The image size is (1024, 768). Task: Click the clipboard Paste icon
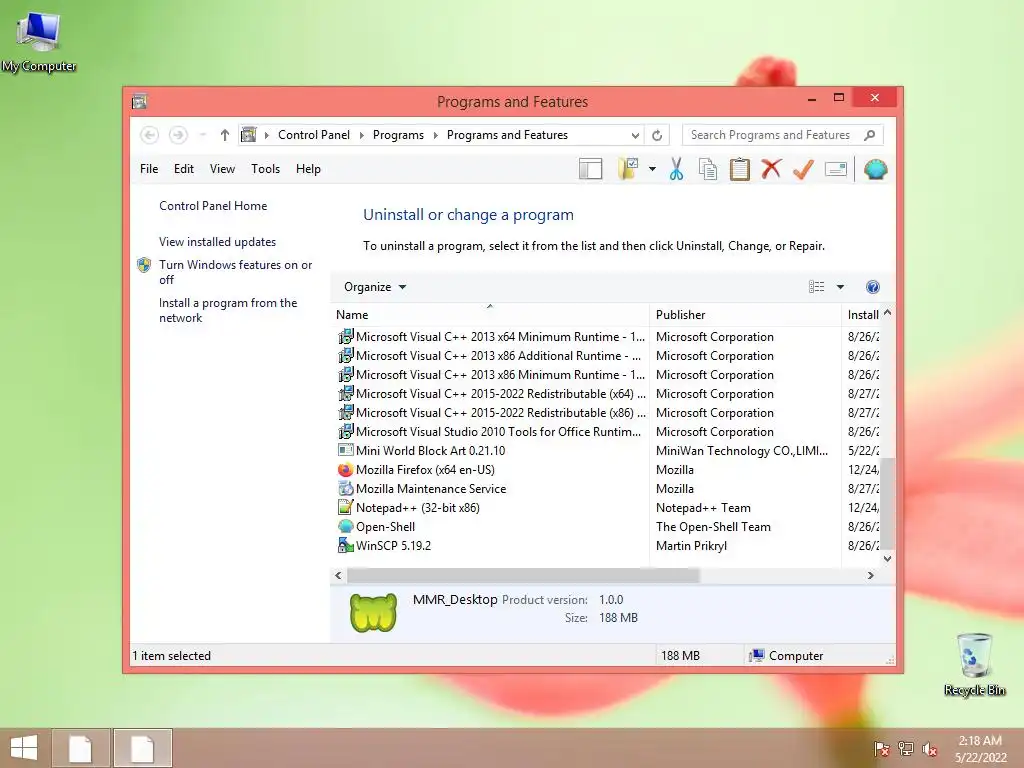click(x=739, y=169)
